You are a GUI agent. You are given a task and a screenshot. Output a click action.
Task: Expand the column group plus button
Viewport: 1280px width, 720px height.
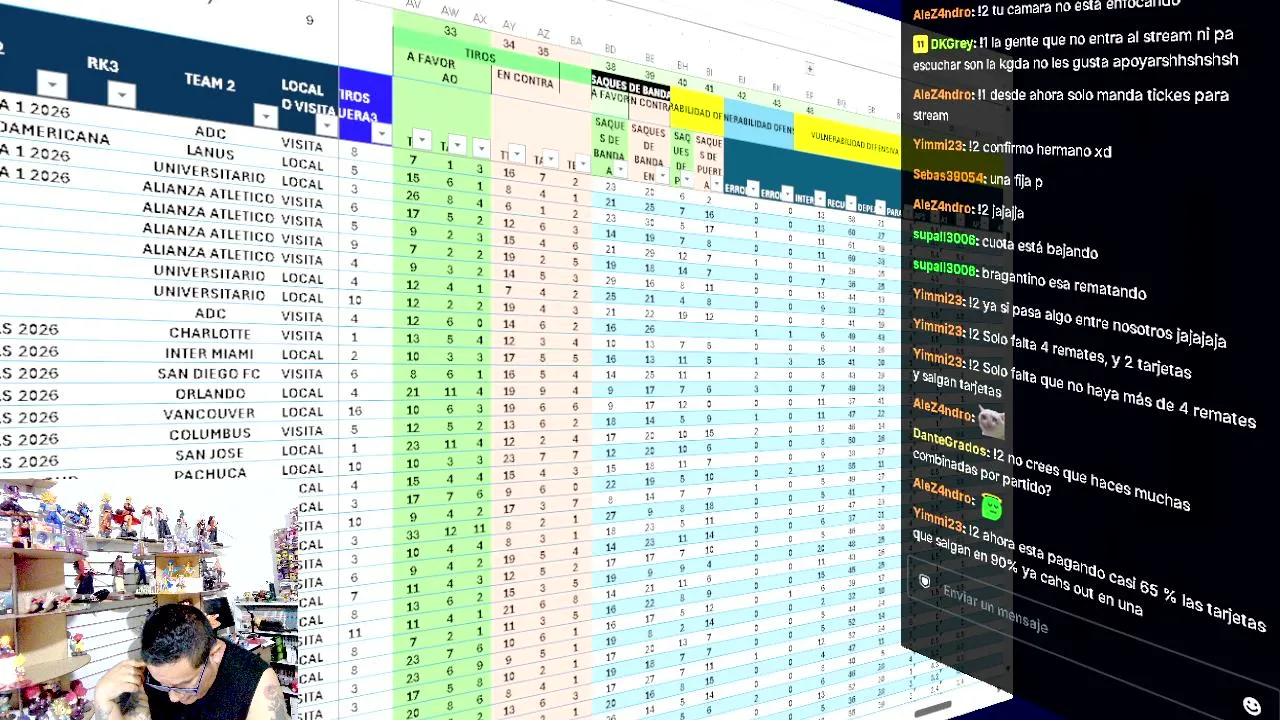point(810,69)
